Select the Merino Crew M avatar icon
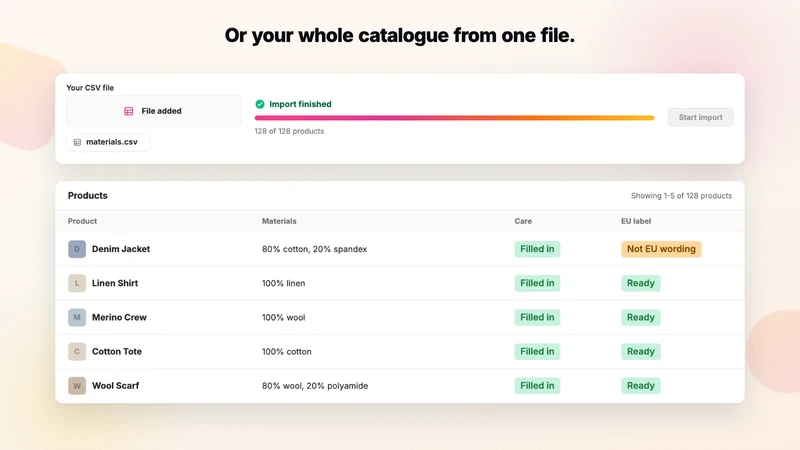 coord(77,317)
